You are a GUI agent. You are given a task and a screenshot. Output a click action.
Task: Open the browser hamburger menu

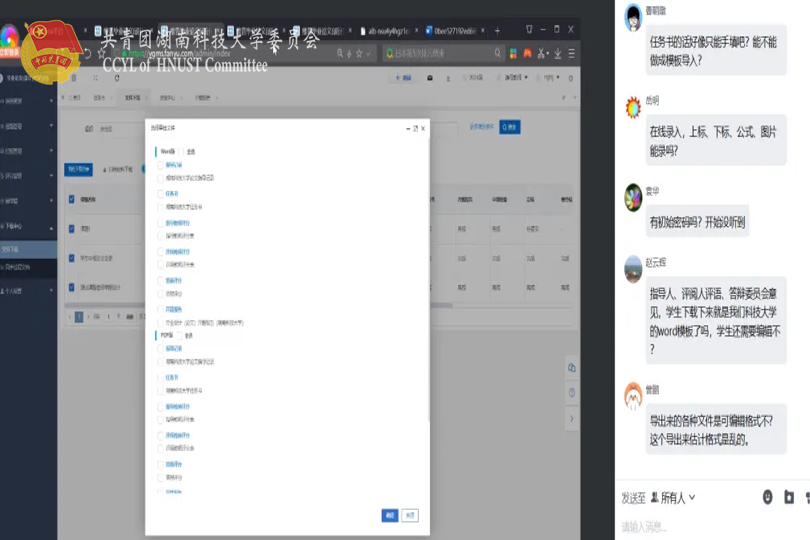(x=570, y=53)
